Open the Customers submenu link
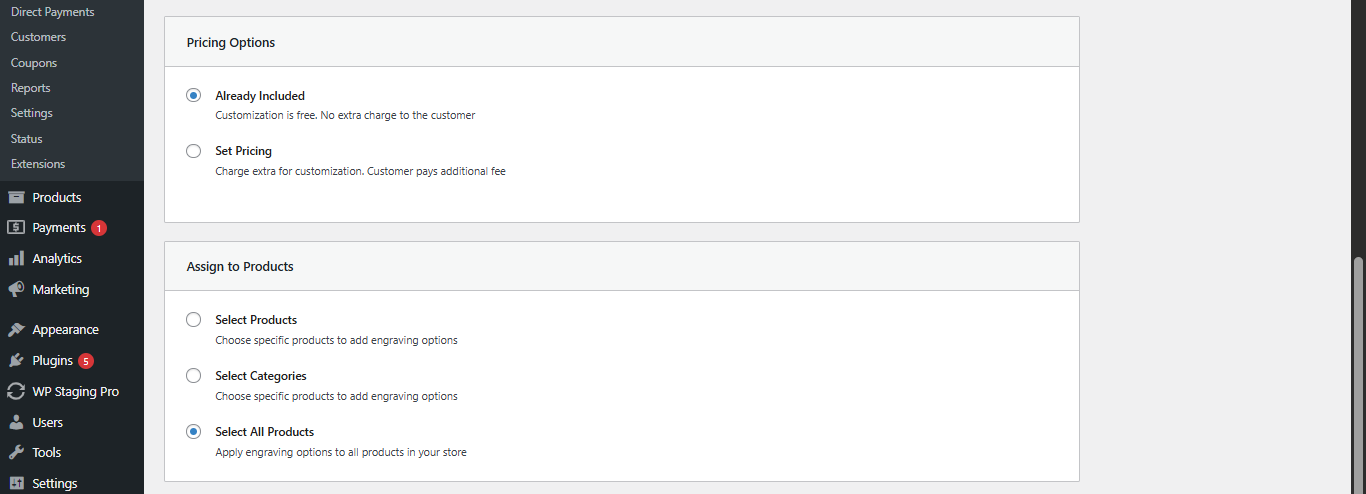The width and height of the screenshot is (1366, 494). point(38,37)
